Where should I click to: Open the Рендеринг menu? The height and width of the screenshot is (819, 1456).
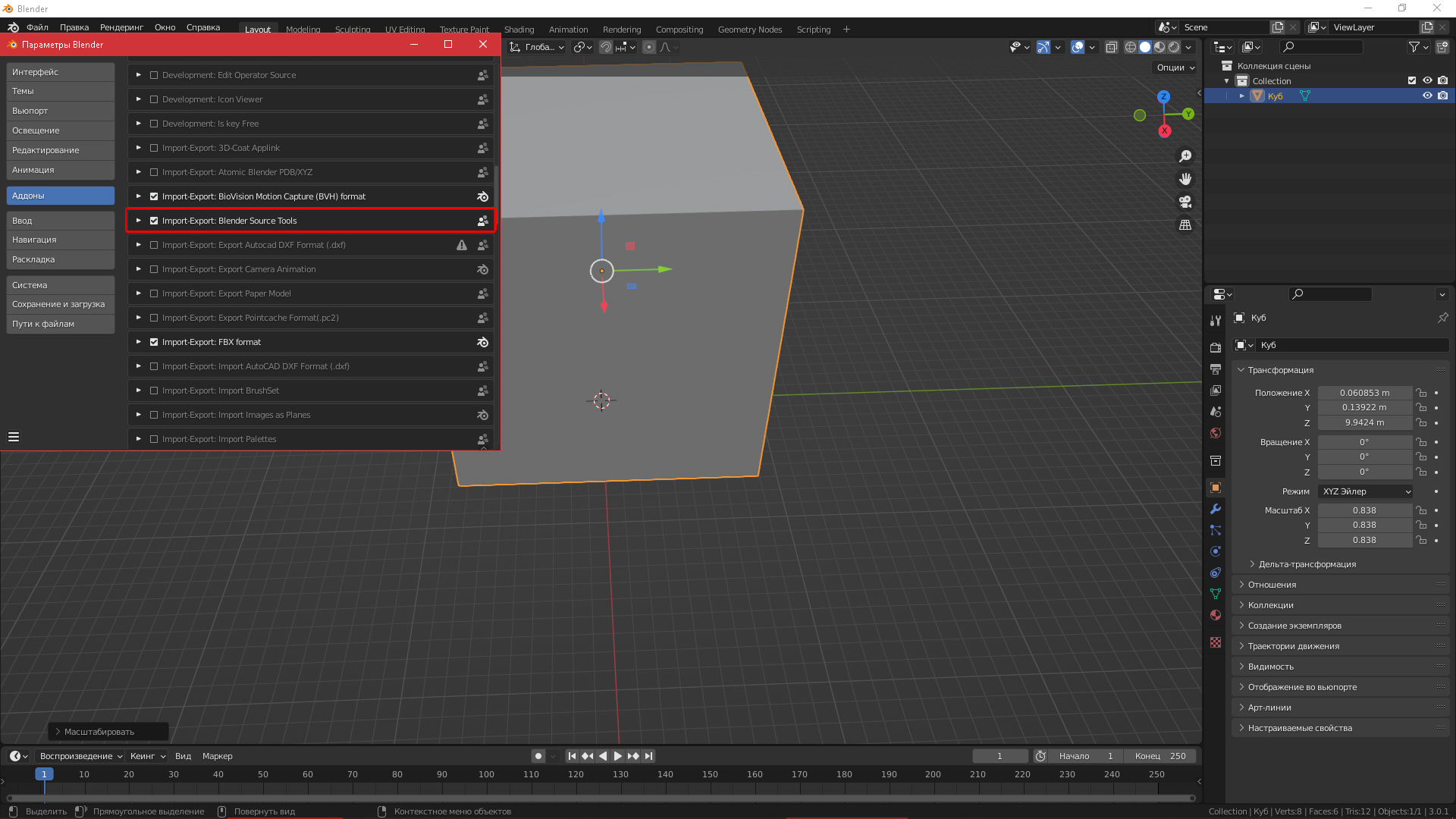click(121, 27)
